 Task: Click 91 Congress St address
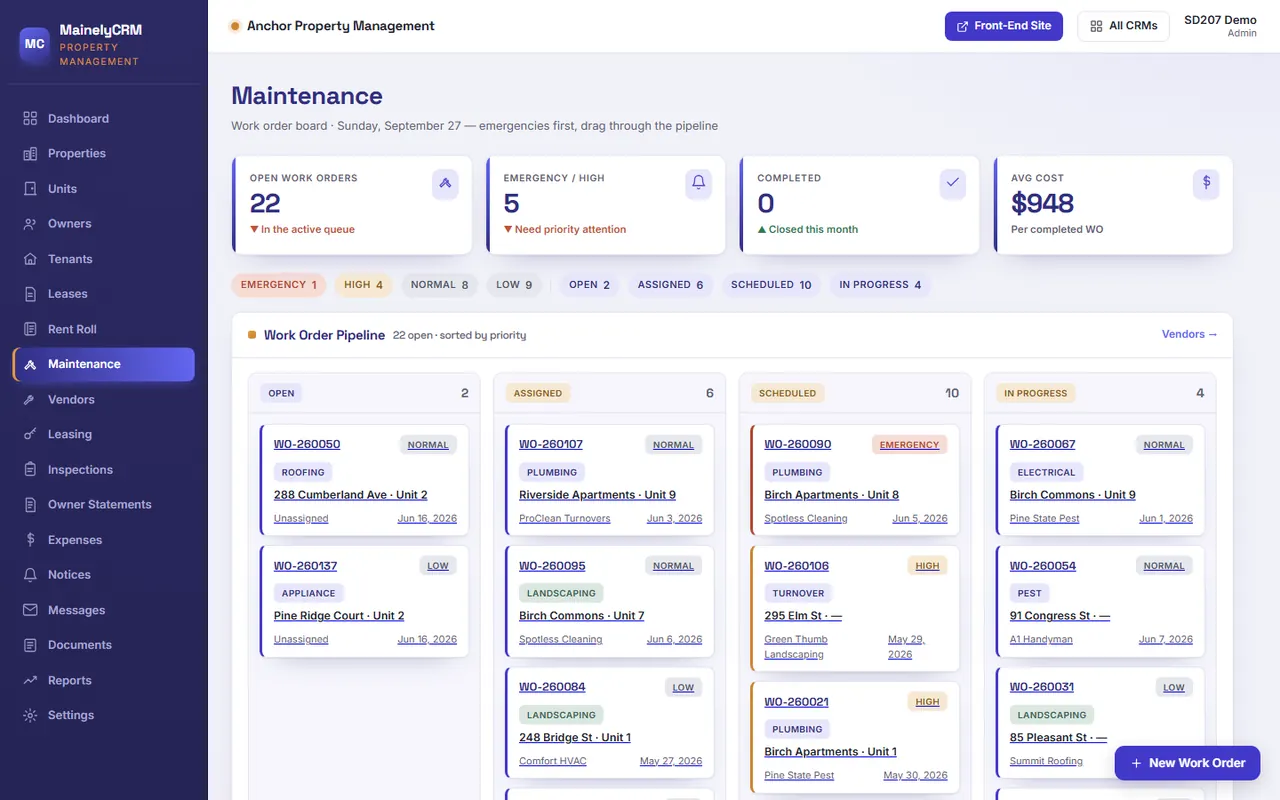pyautogui.click(x=1060, y=616)
